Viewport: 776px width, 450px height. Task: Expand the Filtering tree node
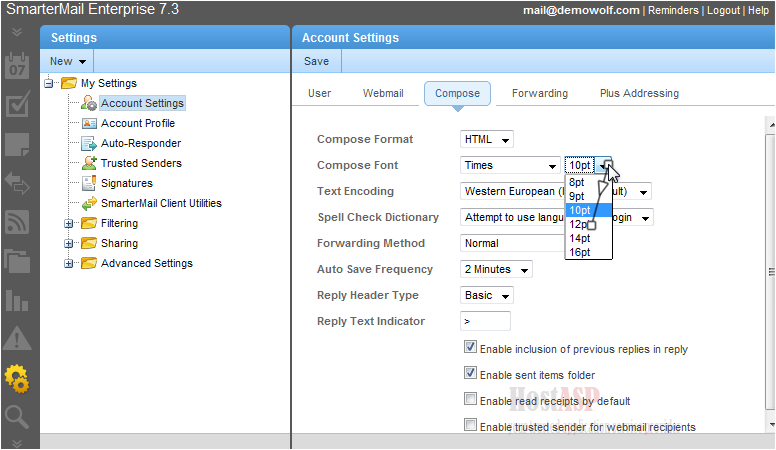[x=69, y=224]
